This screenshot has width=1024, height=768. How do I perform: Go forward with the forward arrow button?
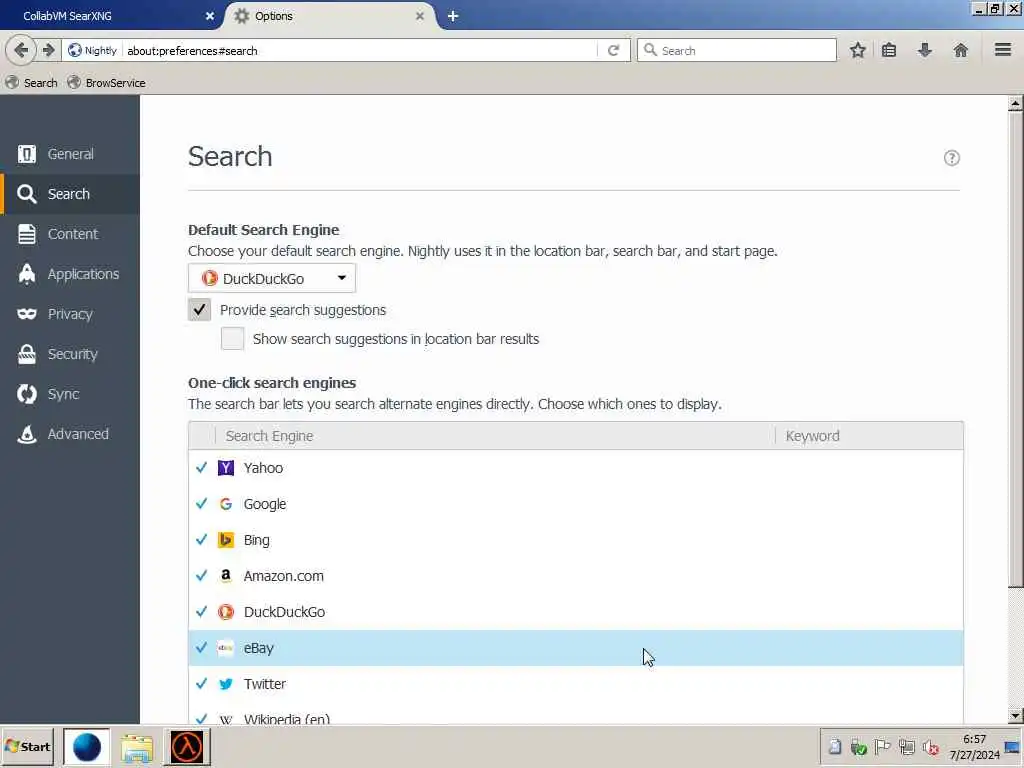(48, 50)
